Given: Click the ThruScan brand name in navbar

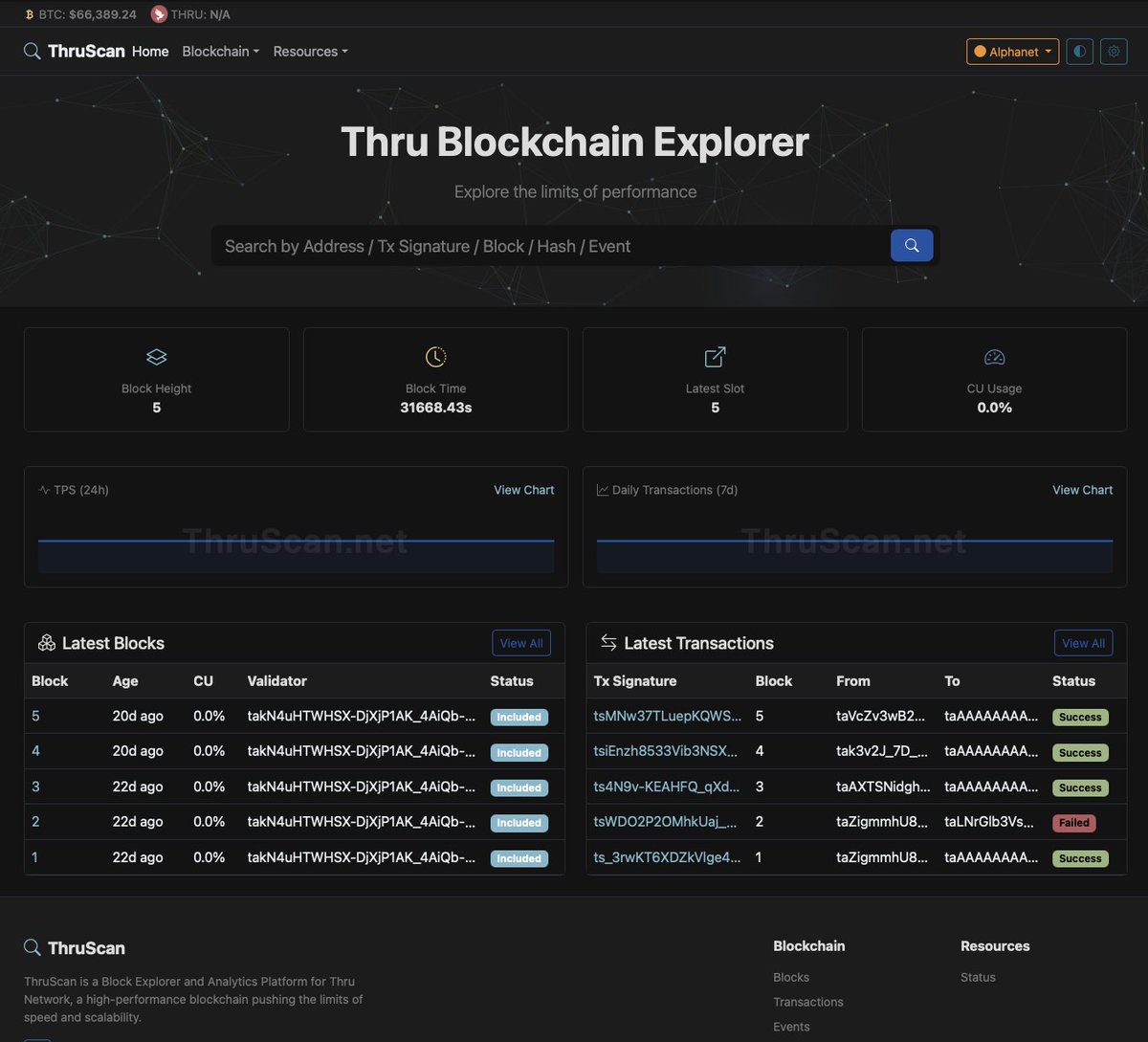Looking at the screenshot, I should 86,51.
